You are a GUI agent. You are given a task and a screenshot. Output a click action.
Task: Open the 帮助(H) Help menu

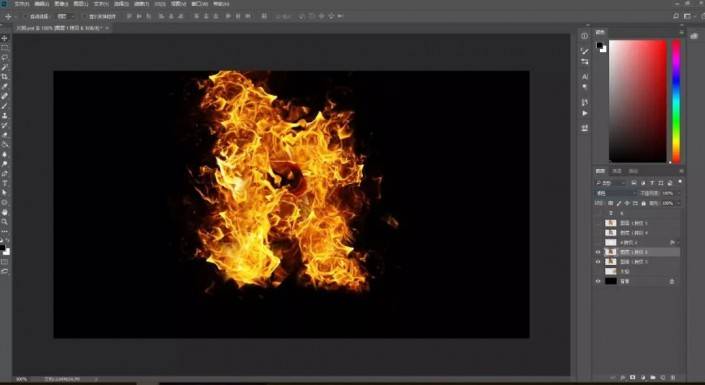221,4
